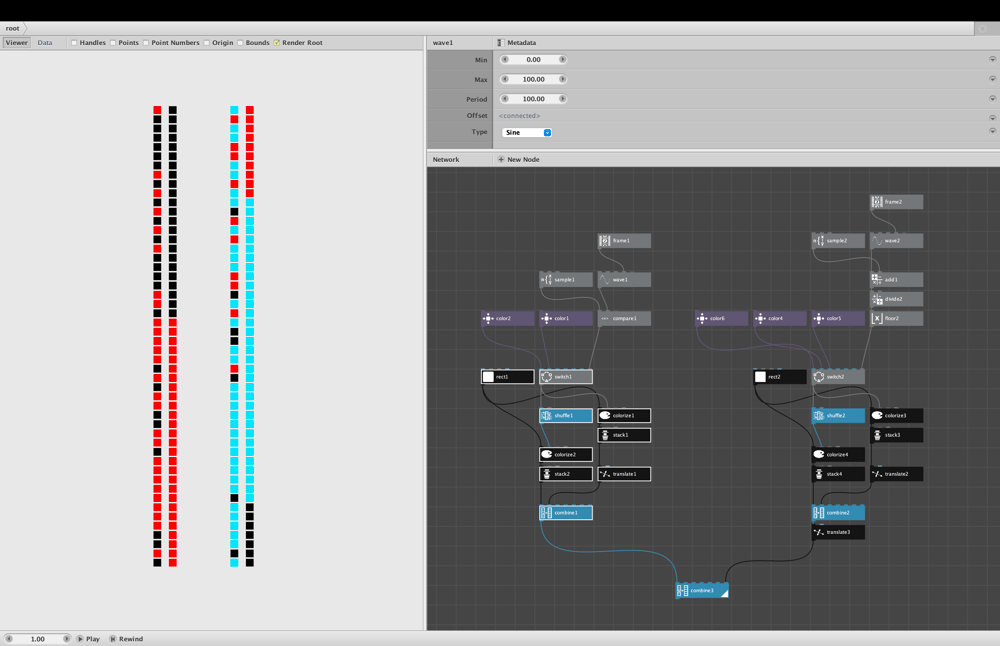This screenshot has height=646, width=1000.
Task: Select the divide2 node
Action: pyautogui.click(x=896, y=298)
